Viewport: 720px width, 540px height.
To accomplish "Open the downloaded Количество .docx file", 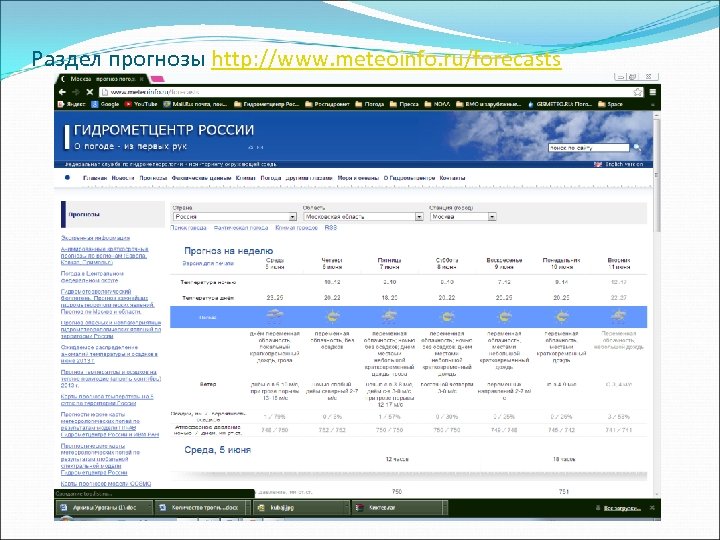I will tap(200, 508).
